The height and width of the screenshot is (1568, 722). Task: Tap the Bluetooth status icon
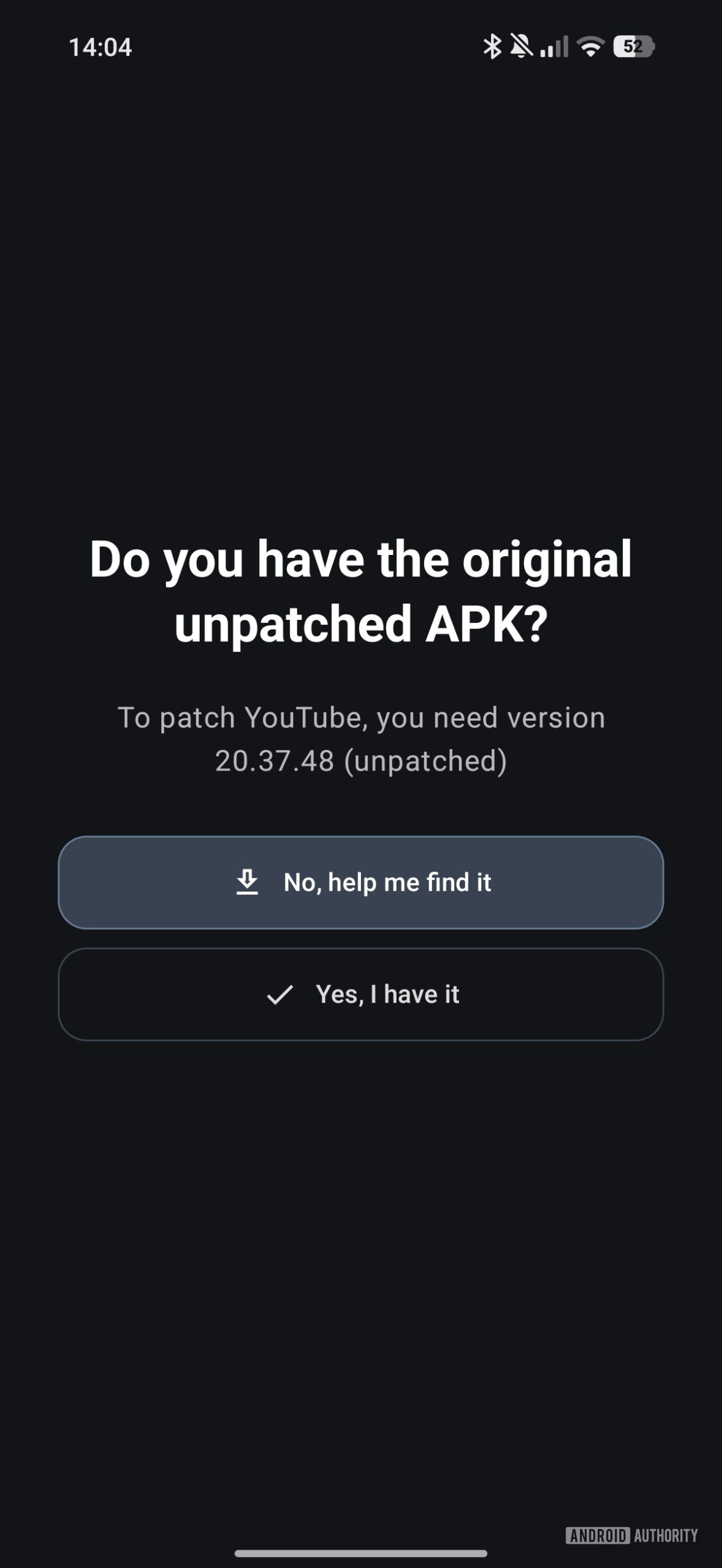click(x=492, y=47)
